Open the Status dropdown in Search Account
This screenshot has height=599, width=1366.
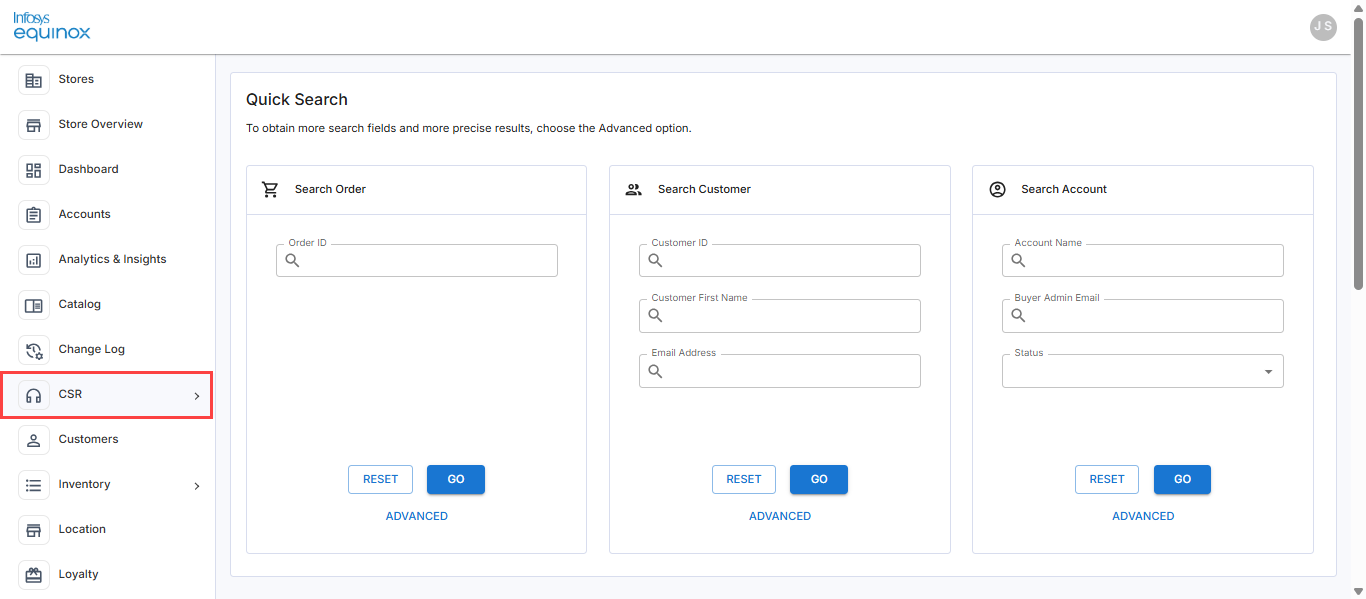point(1143,371)
